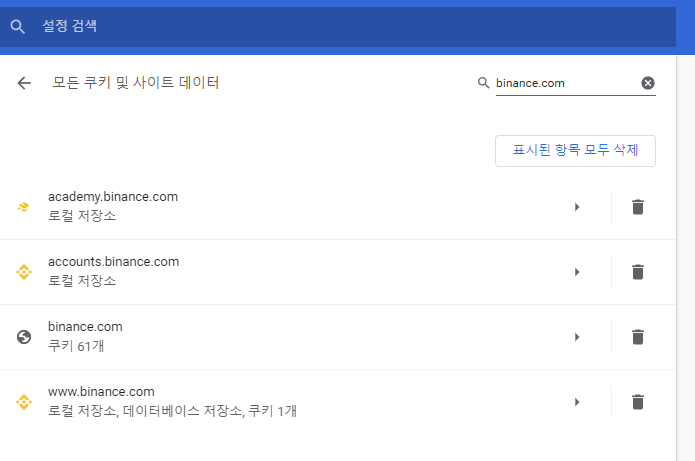Expand the accounts.binance.com details arrow
Screen dimensions: 695x461
pos(577,272)
